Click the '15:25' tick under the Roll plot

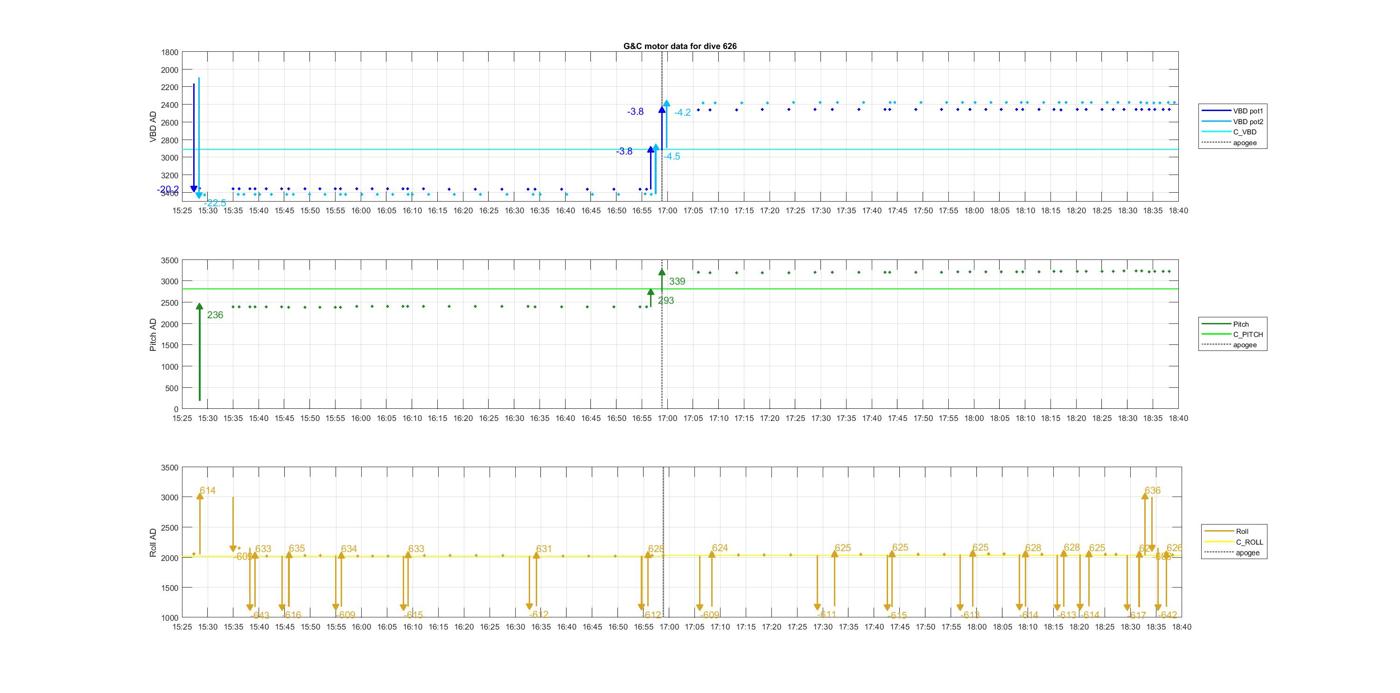point(182,627)
